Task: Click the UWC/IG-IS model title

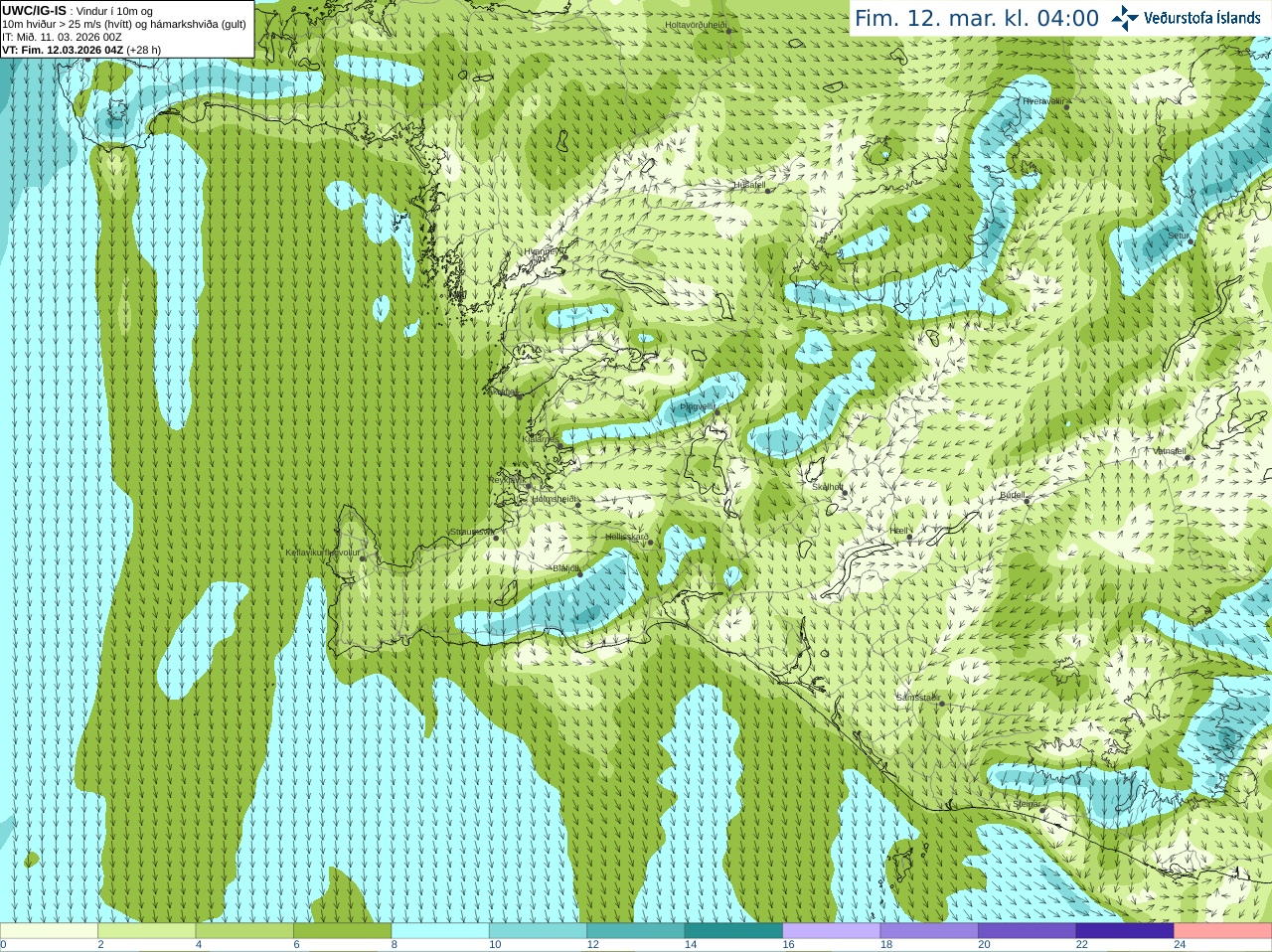Action: click(34, 11)
